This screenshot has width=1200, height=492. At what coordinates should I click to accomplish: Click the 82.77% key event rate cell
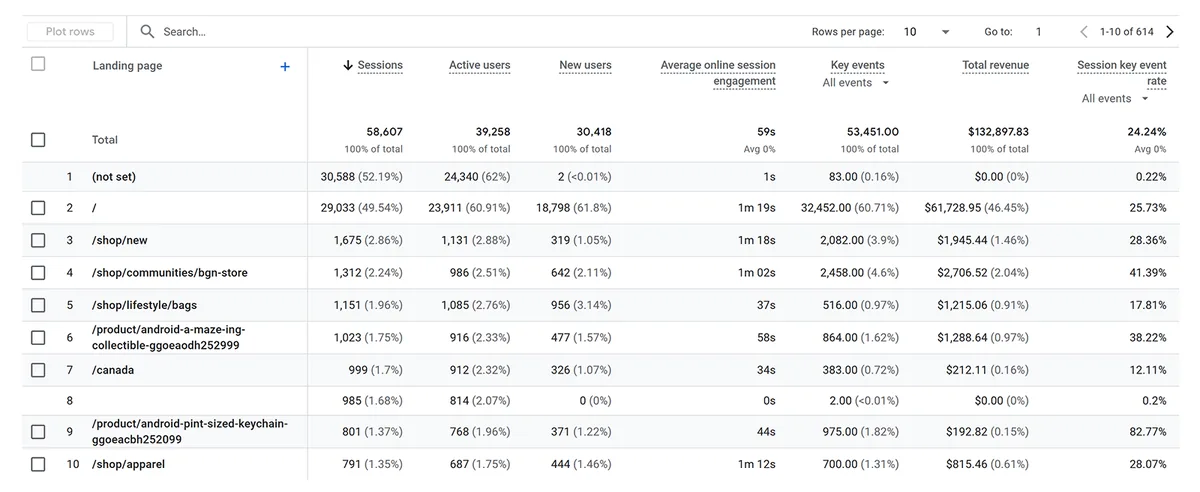tap(1145, 432)
